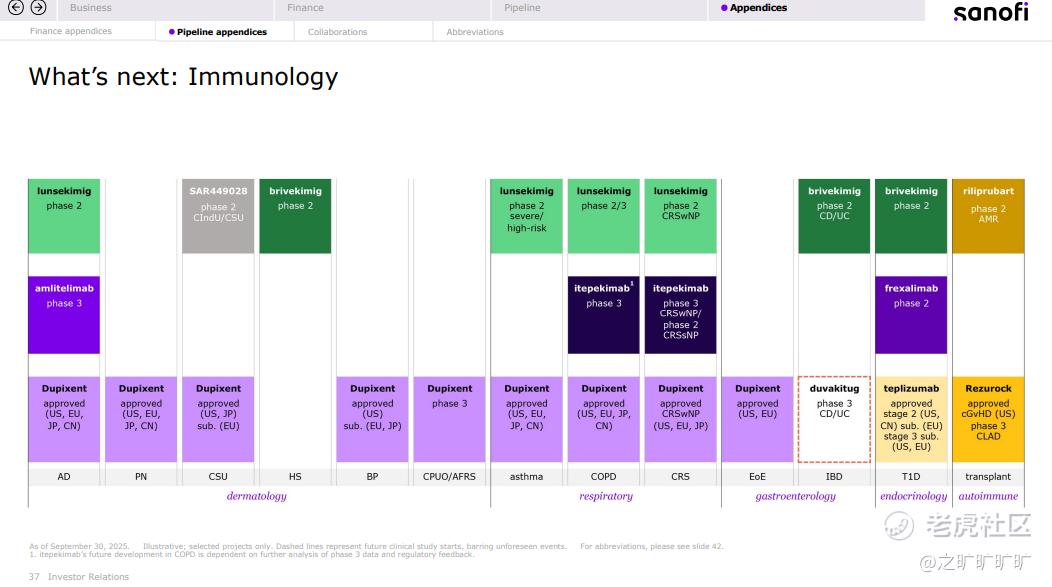Viewport: 1052px width, 587px height.
Task: Select lunsekimig phase 2 severe/high-risk box
Action: point(527,216)
